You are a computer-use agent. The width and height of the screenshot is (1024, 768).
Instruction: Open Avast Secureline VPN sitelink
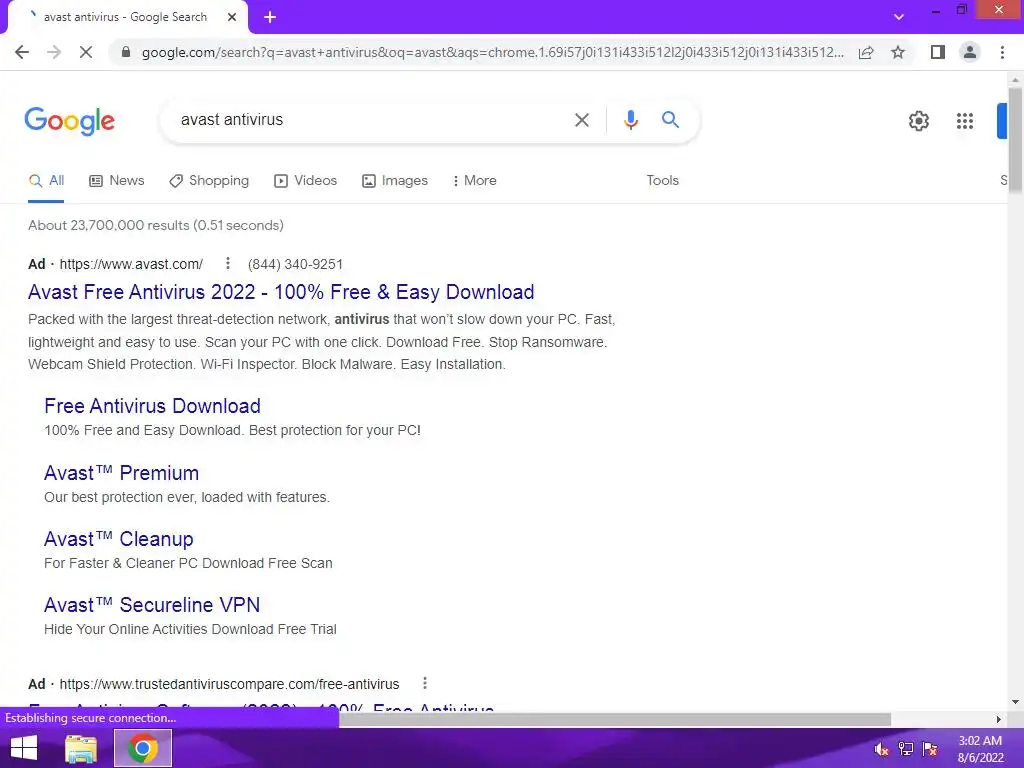152,605
